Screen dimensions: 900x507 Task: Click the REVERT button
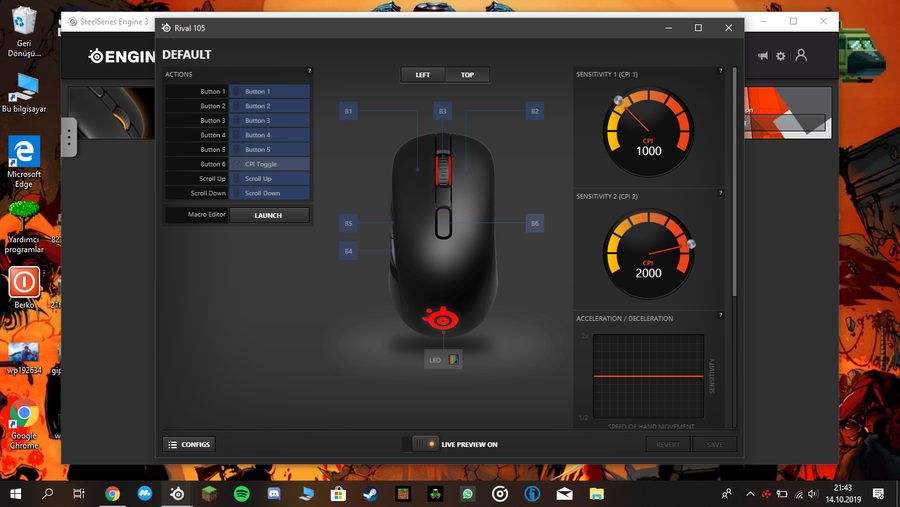(668, 444)
